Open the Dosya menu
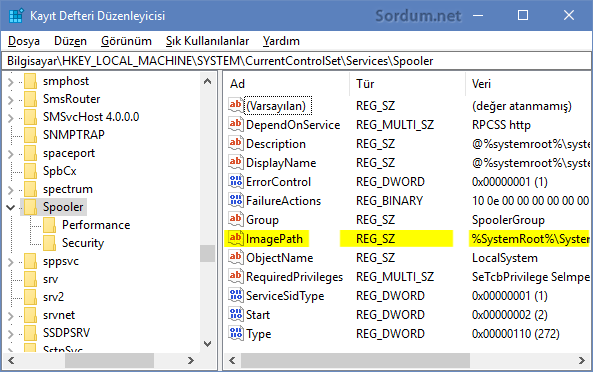Screen dimensions: 593x372 (23, 41)
